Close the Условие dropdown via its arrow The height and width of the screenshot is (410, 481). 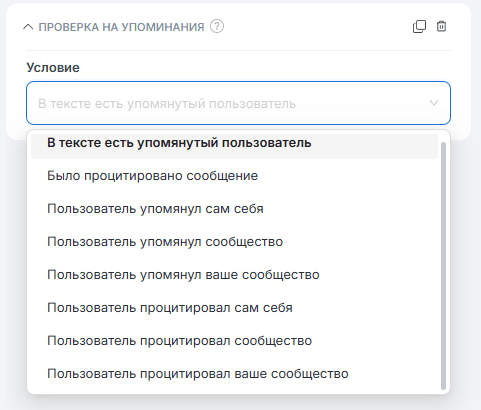[434, 103]
